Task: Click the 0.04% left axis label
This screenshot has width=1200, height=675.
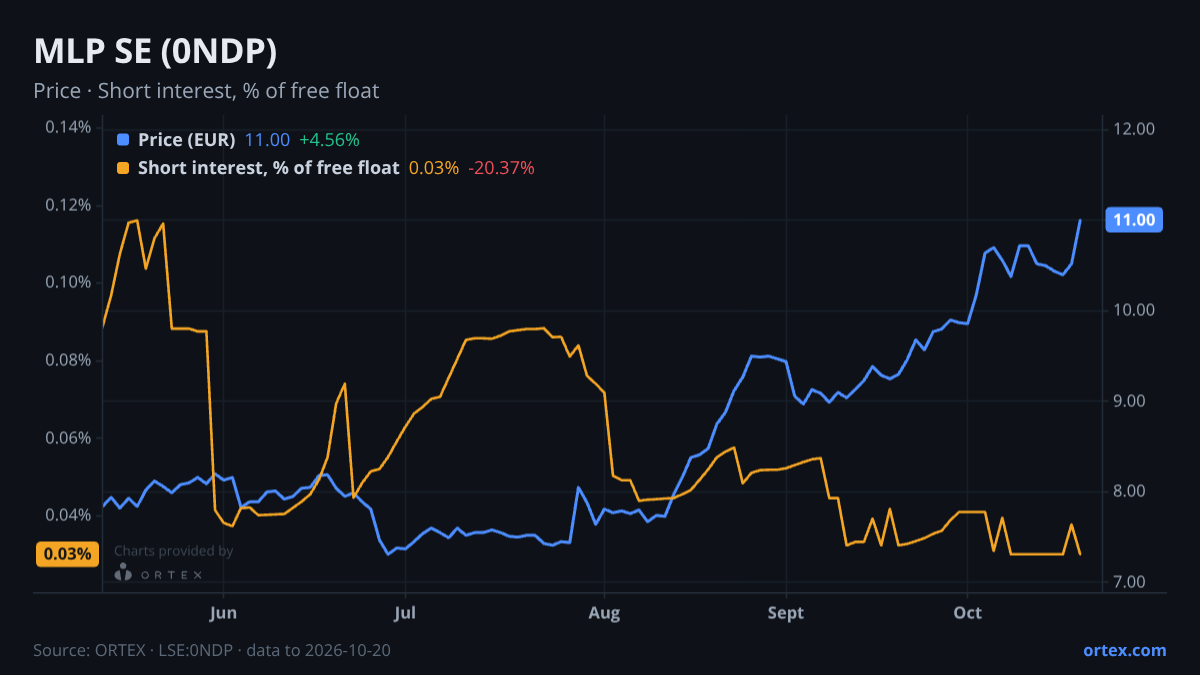Action: tap(68, 516)
